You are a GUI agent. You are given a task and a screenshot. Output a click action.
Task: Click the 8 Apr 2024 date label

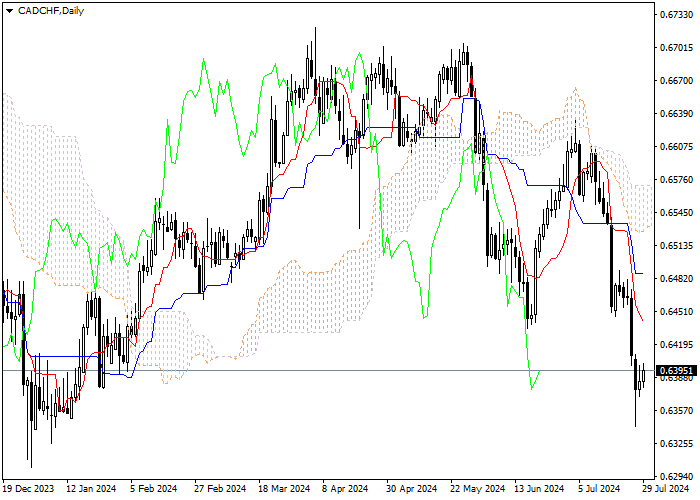click(x=345, y=489)
